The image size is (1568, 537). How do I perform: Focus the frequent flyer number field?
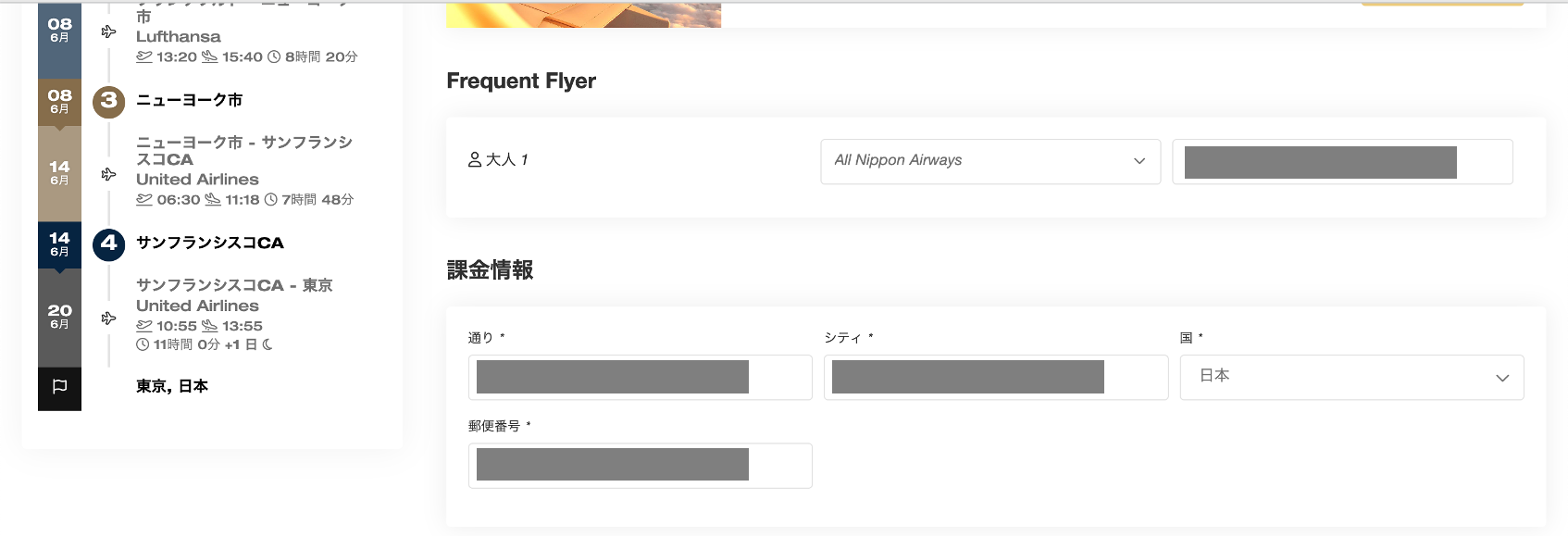tap(1342, 162)
